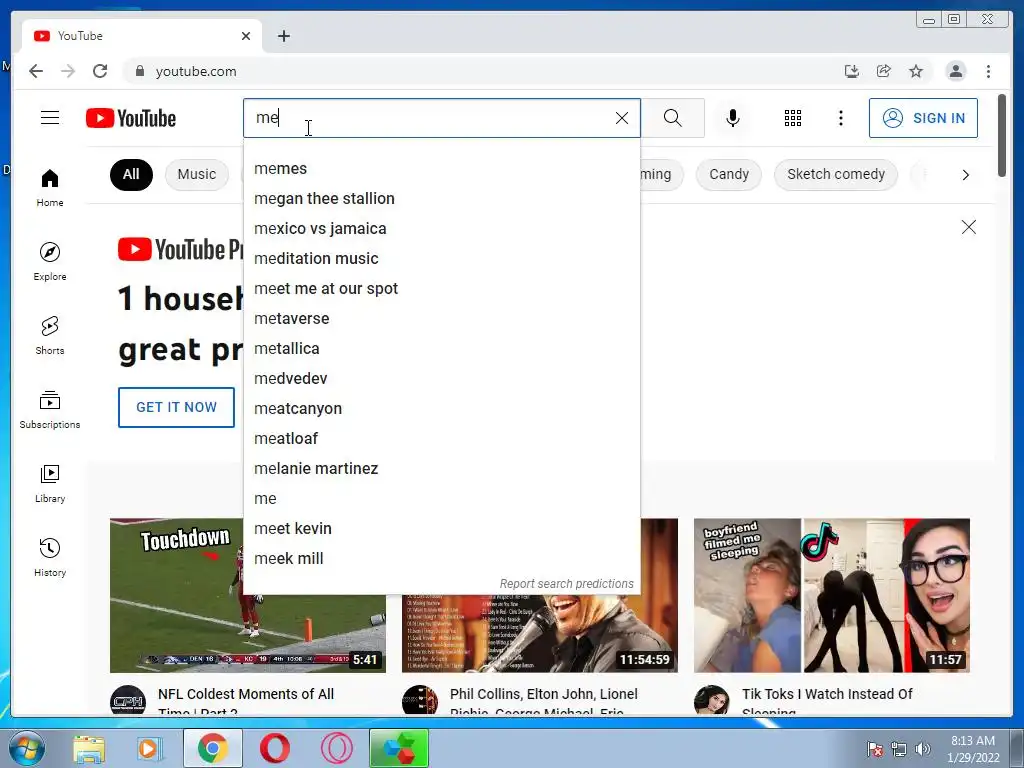
Task: Go to Home in the sidebar
Action: click(50, 188)
